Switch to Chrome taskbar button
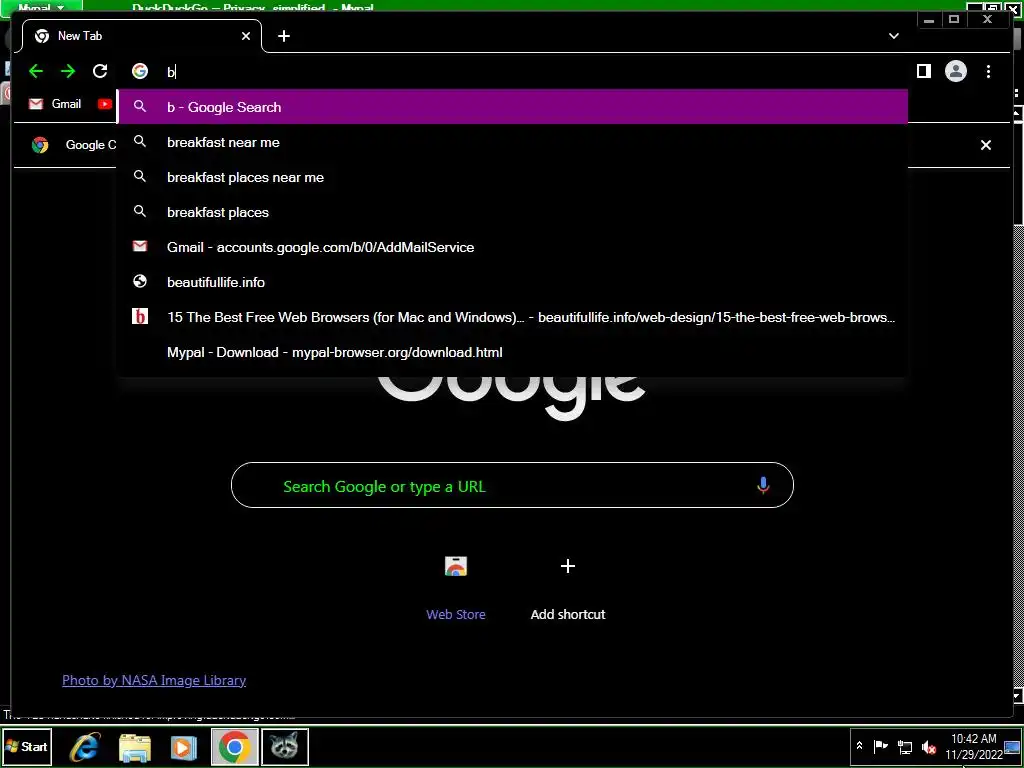This screenshot has width=1024, height=768. click(x=234, y=747)
